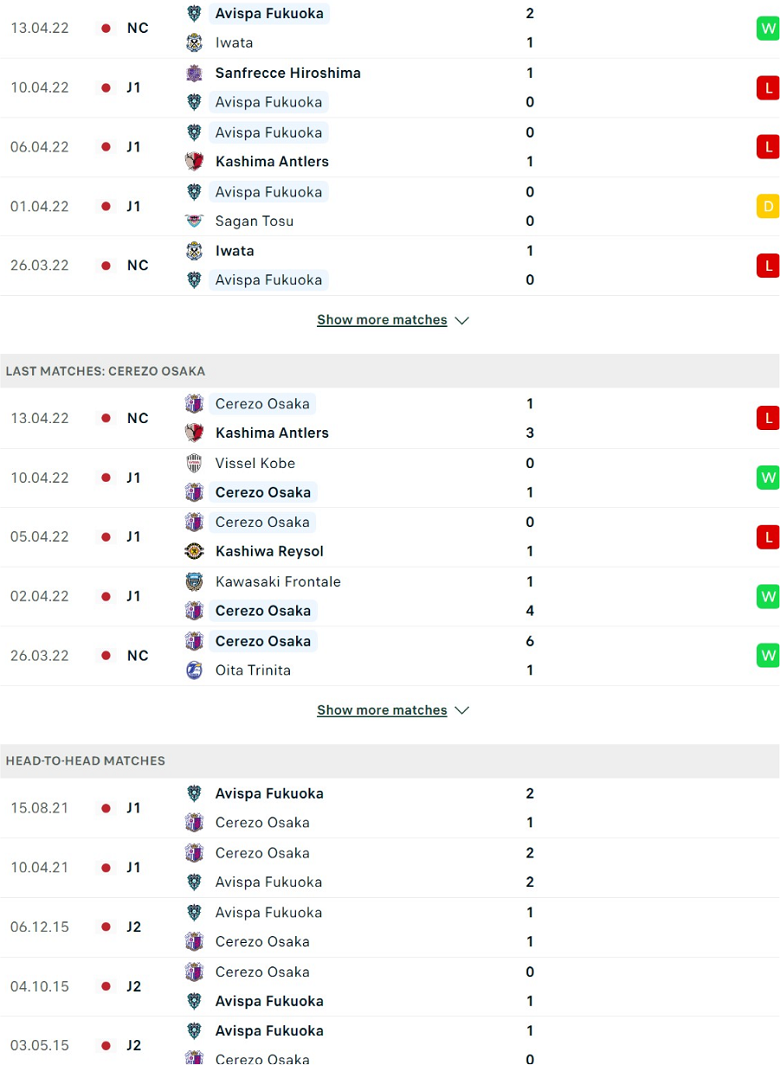Click the Kashiwa Reysol team logo
The height and width of the screenshot is (1065, 780).
click(x=194, y=552)
